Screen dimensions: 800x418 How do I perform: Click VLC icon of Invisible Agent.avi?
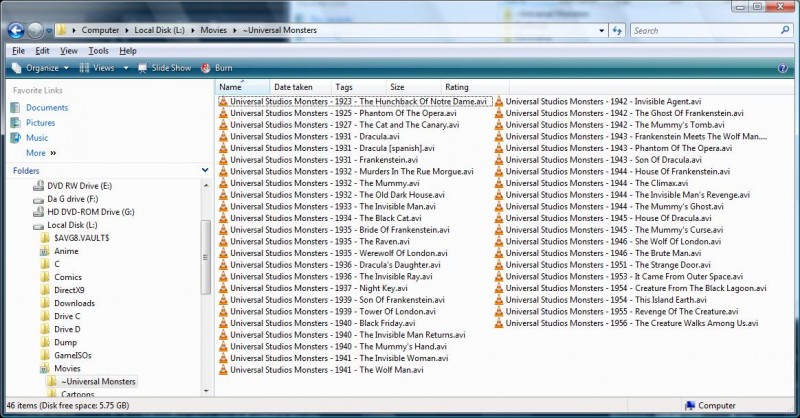[499, 102]
